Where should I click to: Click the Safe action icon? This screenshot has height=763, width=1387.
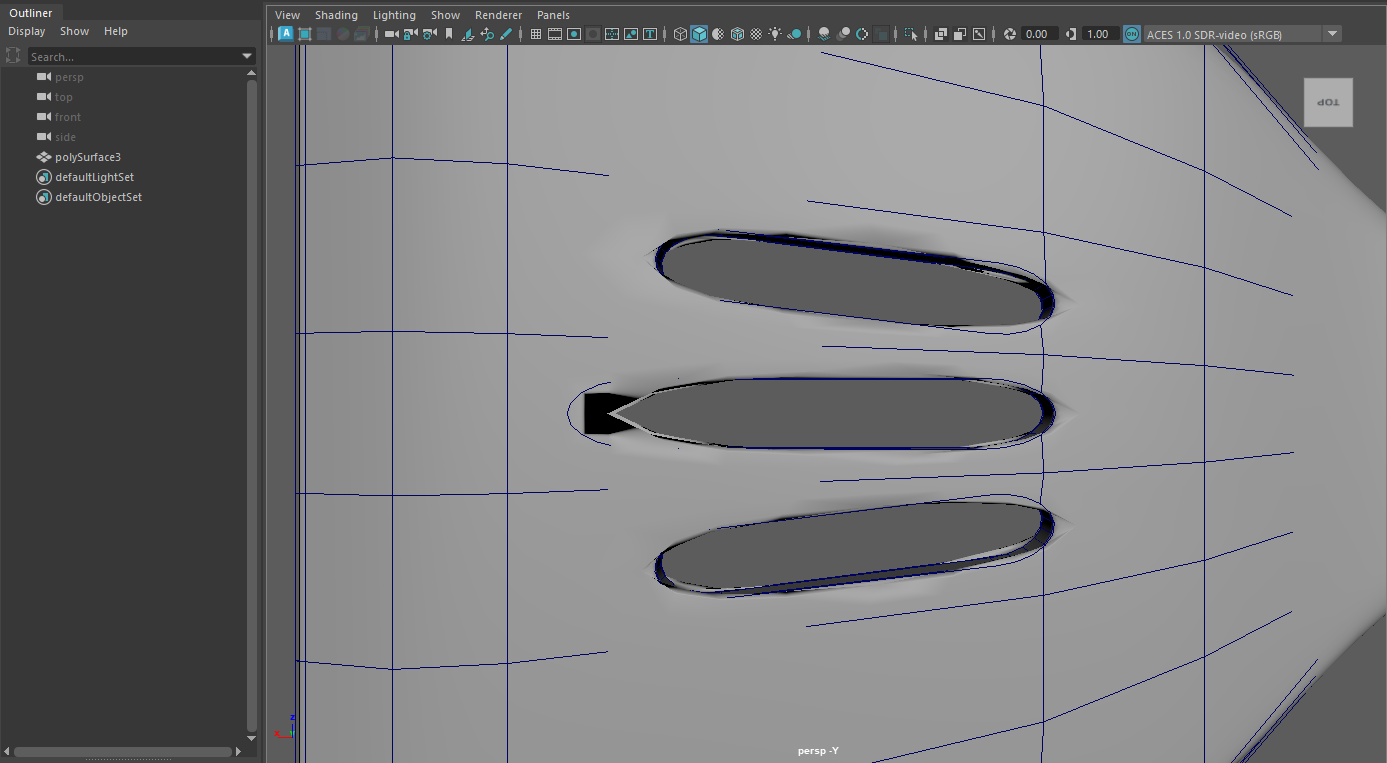coord(631,34)
